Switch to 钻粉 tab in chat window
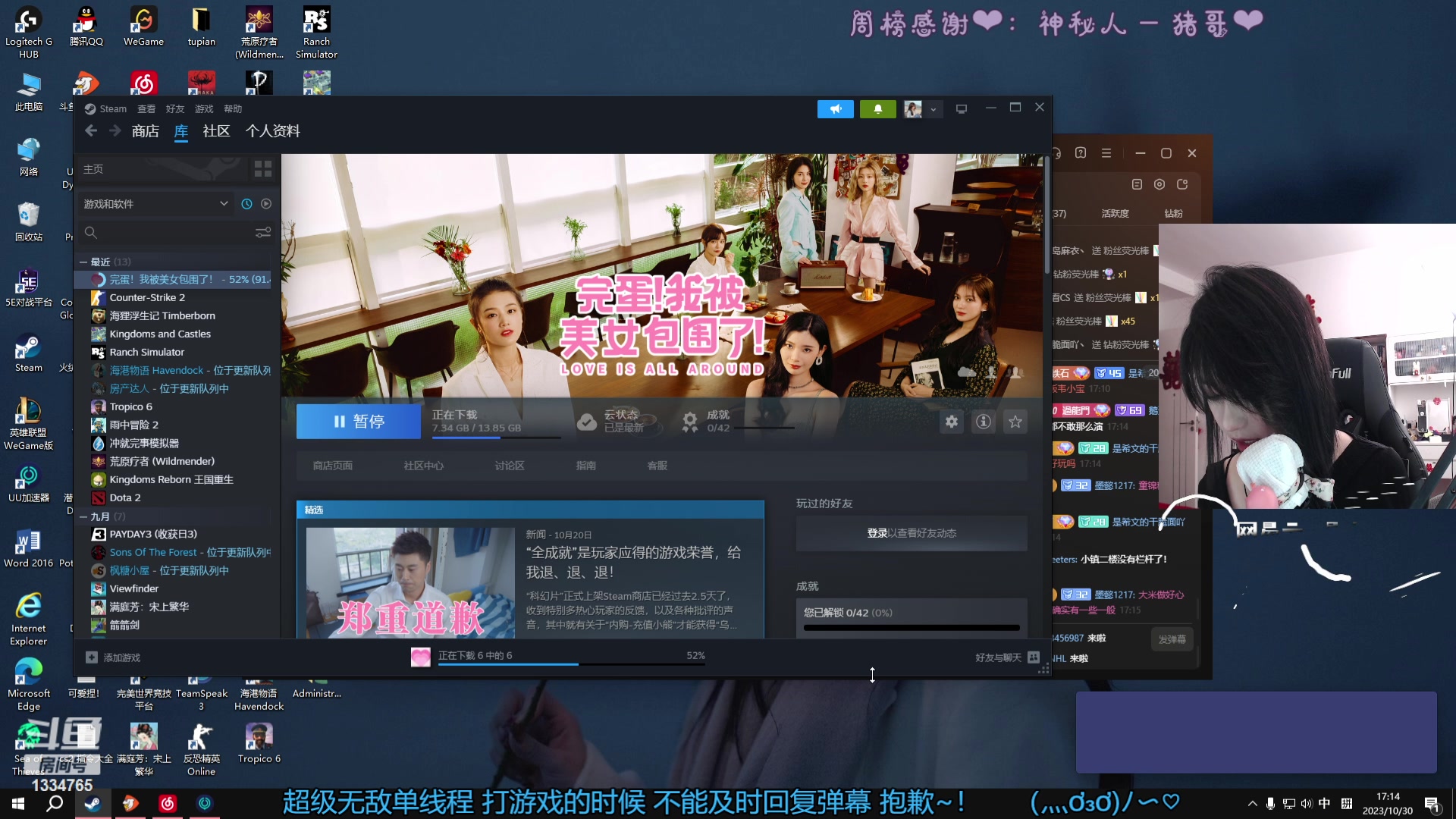 coord(1173,214)
